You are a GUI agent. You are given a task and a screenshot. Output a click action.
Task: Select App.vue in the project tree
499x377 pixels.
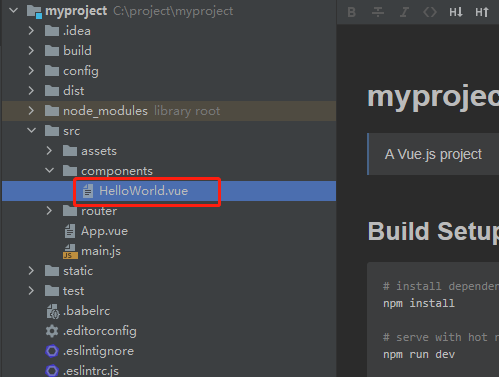[x=104, y=231]
